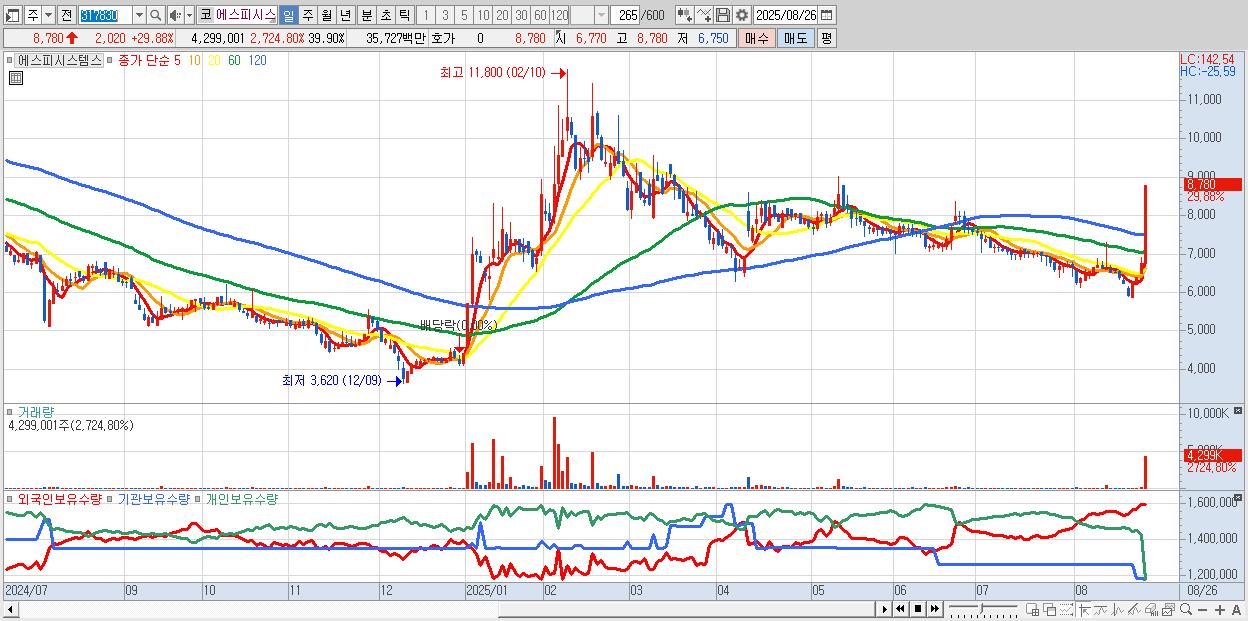Click the 개인보유수량 indicator label
The height and width of the screenshot is (621, 1248).
click(241, 498)
